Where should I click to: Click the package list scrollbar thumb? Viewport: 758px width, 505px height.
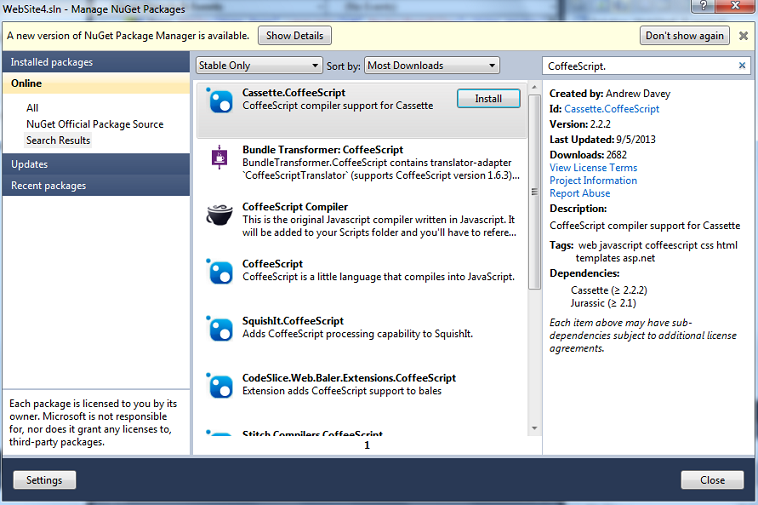[534, 192]
